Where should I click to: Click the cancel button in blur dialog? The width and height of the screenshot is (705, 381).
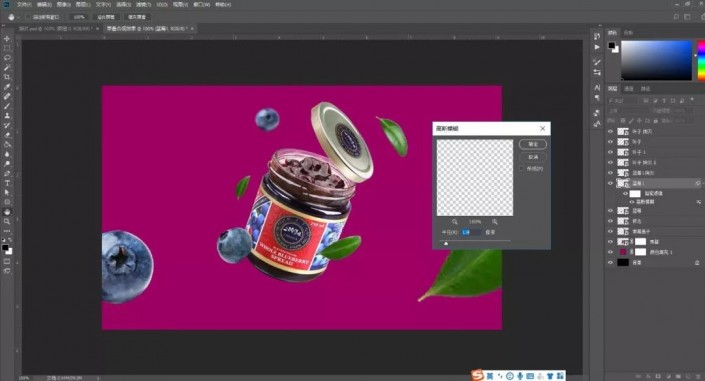point(533,157)
